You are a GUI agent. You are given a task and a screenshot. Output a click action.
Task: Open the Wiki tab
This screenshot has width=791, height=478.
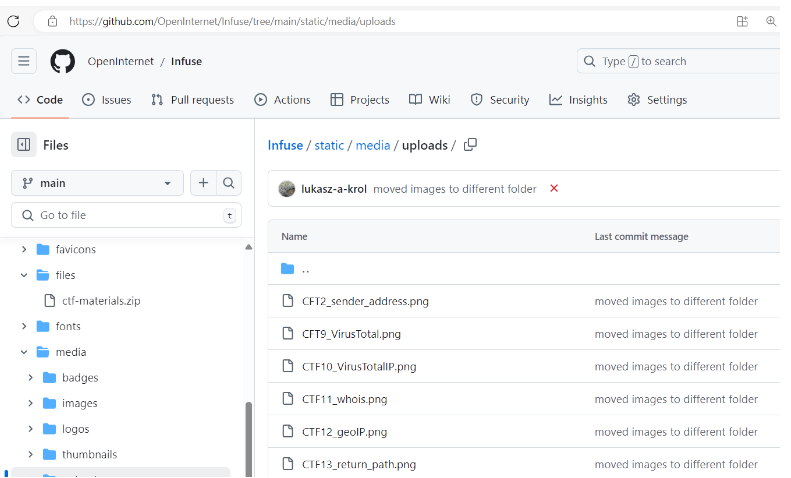pos(429,100)
